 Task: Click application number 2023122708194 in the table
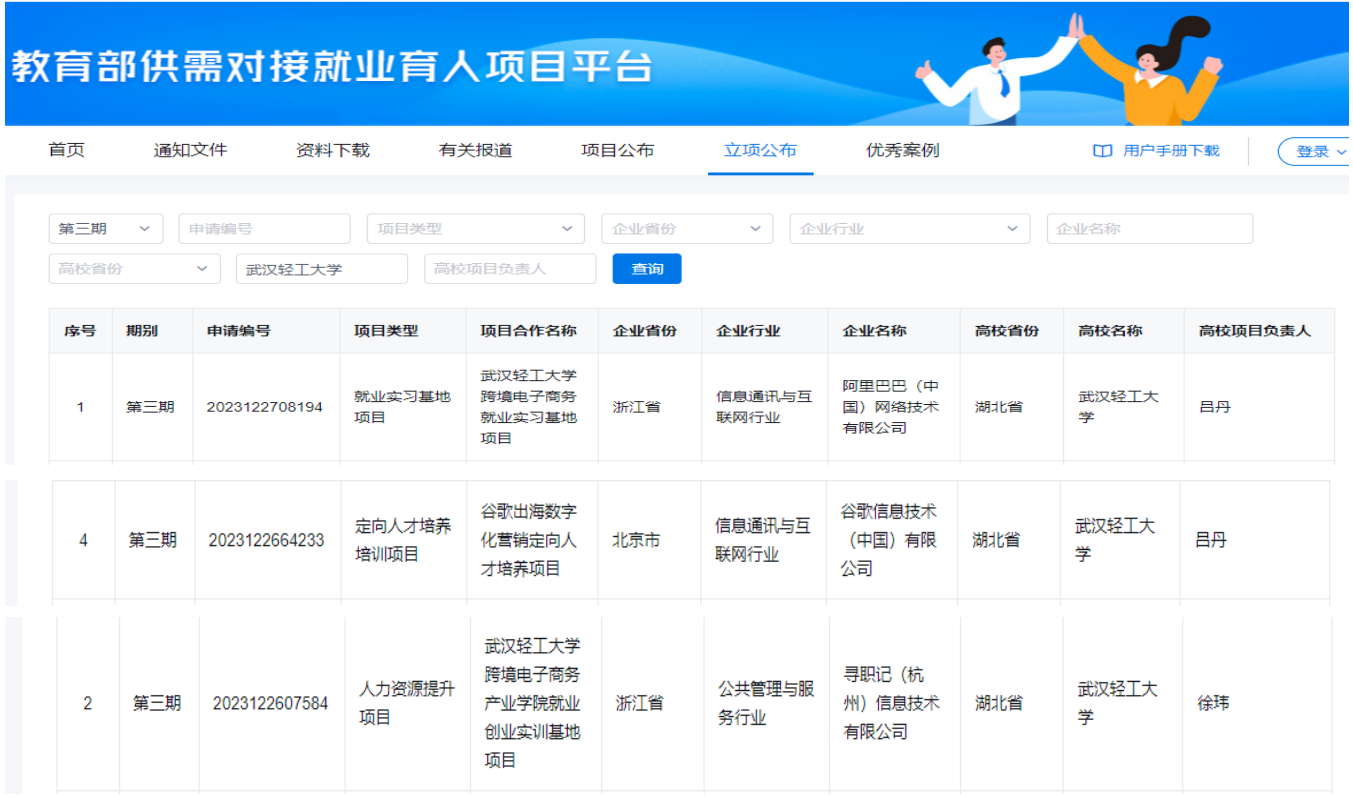click(265, 407)
